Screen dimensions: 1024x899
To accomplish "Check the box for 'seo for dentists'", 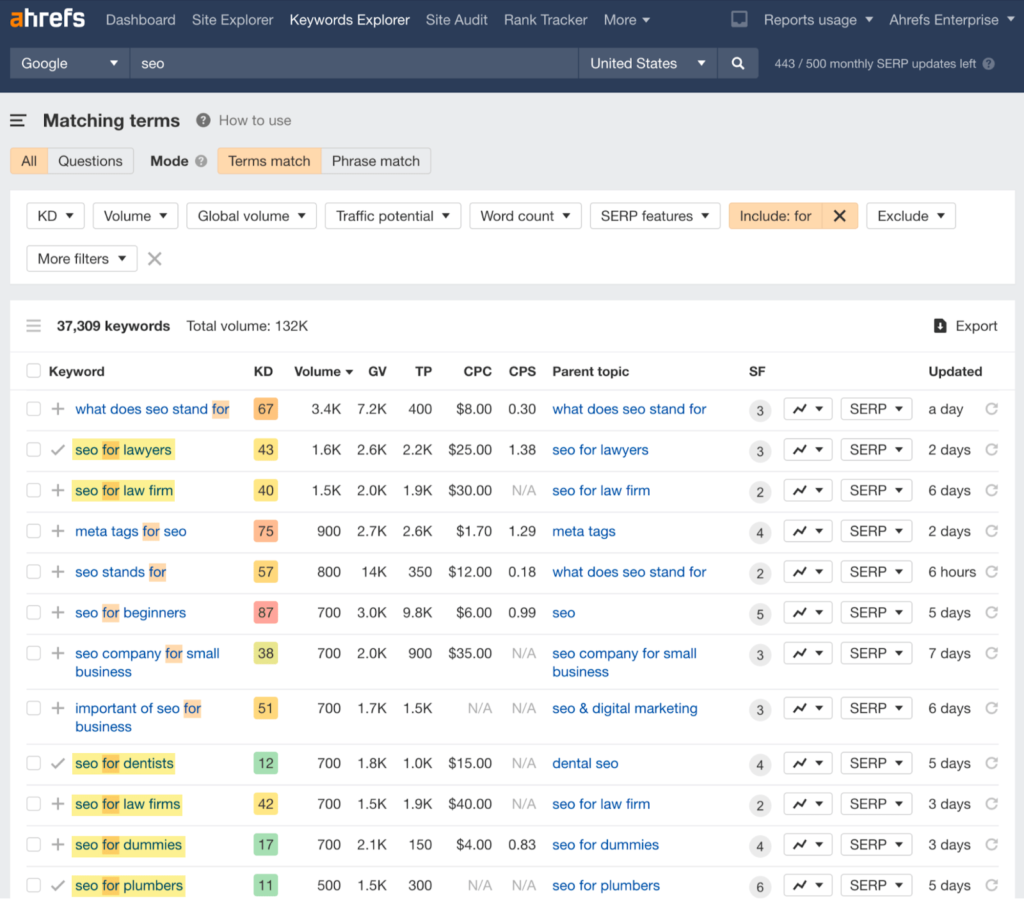I will [x=34, y=764].
